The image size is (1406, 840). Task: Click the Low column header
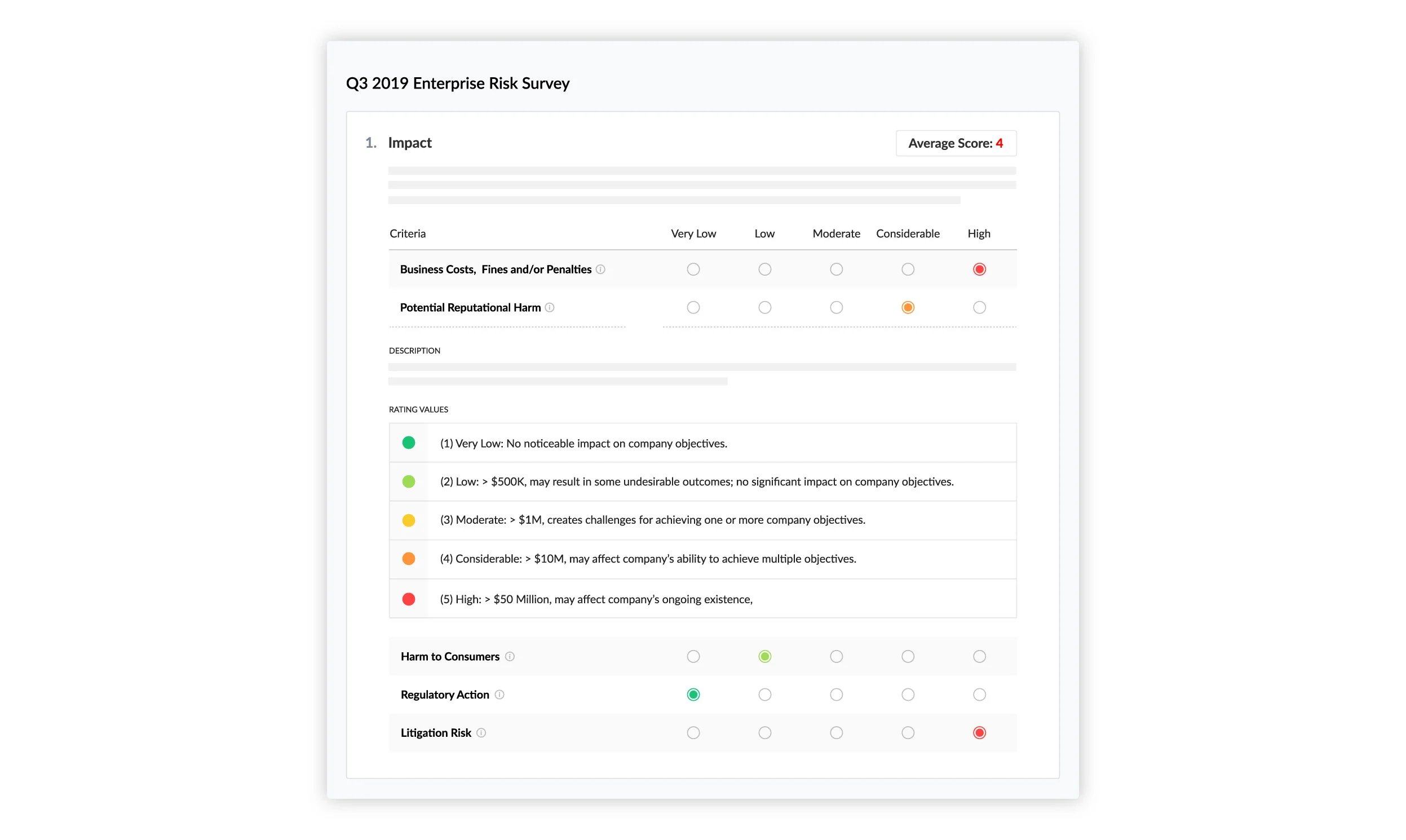[764, 234]
